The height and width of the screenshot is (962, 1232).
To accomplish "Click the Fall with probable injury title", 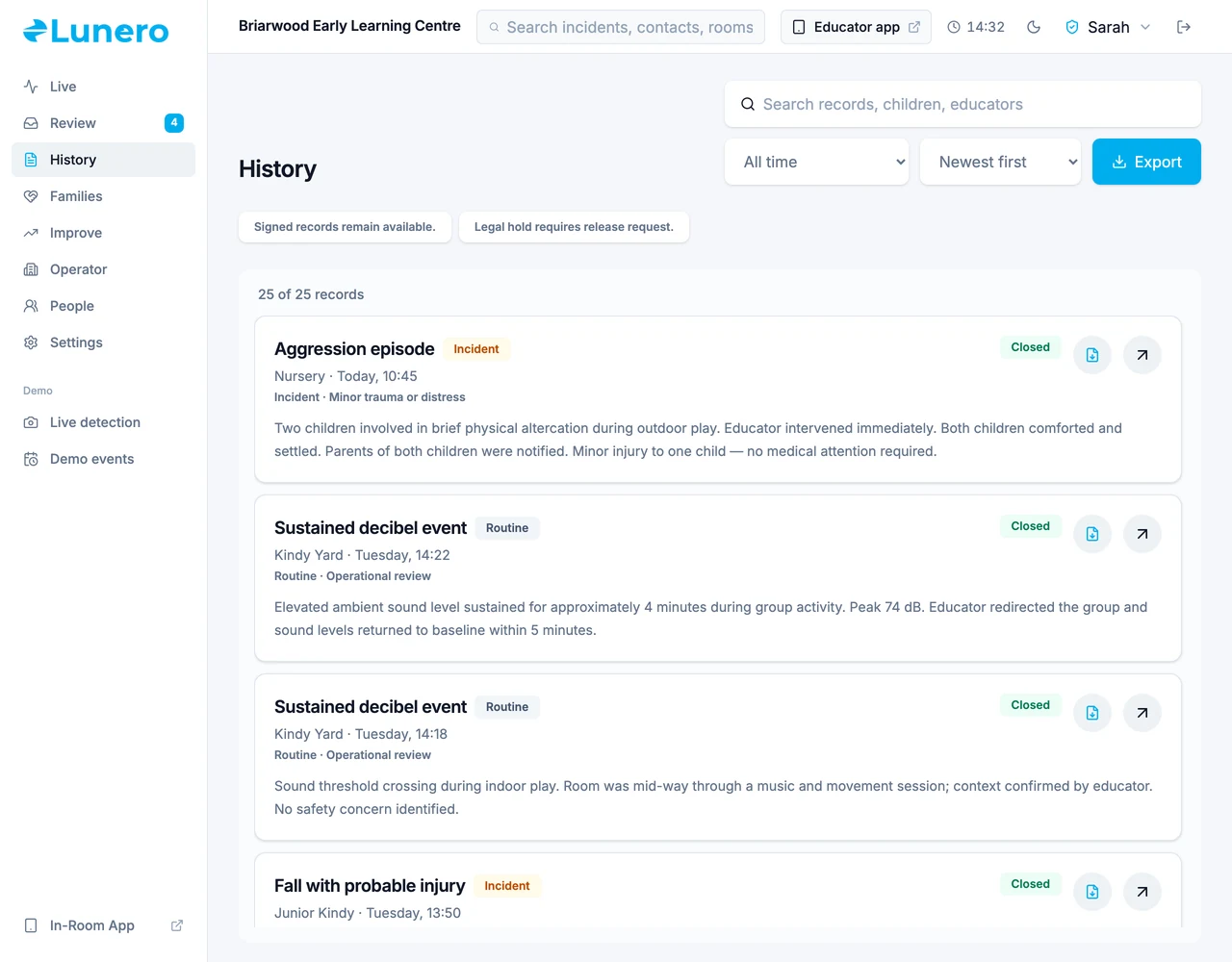I will [370, 886].
